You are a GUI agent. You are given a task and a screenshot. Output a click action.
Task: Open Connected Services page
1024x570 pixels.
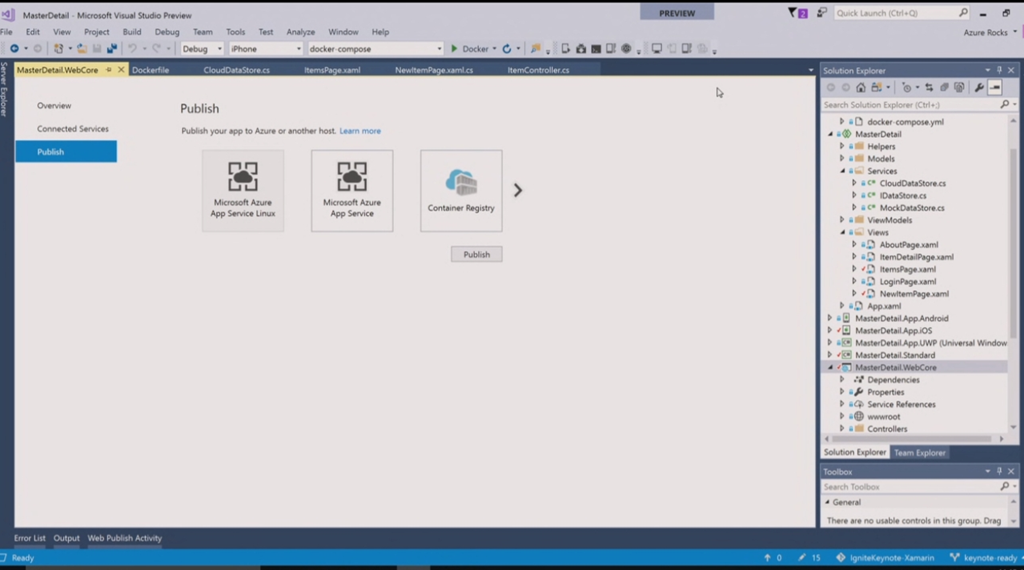73,129
